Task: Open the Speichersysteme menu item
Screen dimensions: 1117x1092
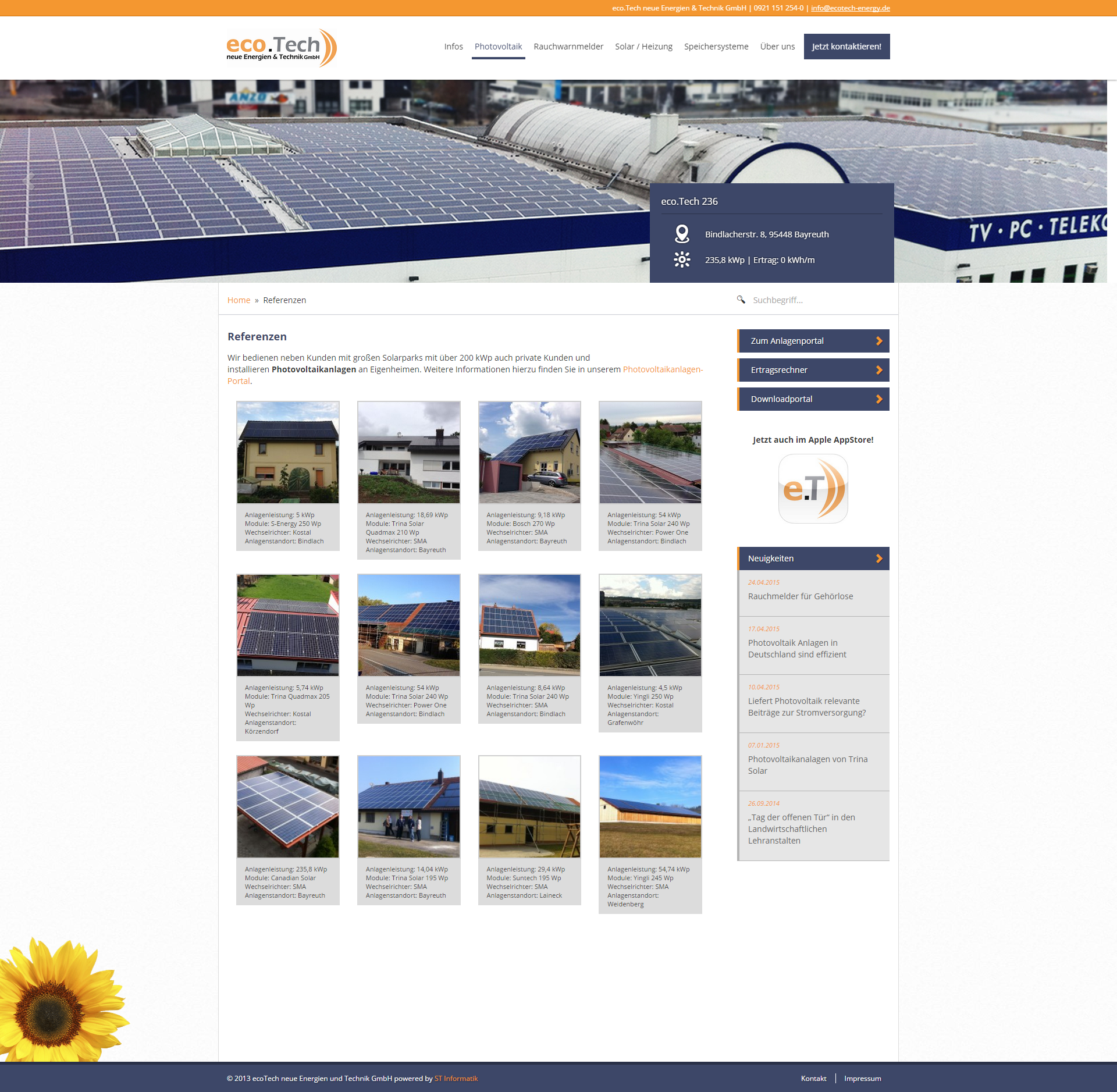Action: [716, 47]
